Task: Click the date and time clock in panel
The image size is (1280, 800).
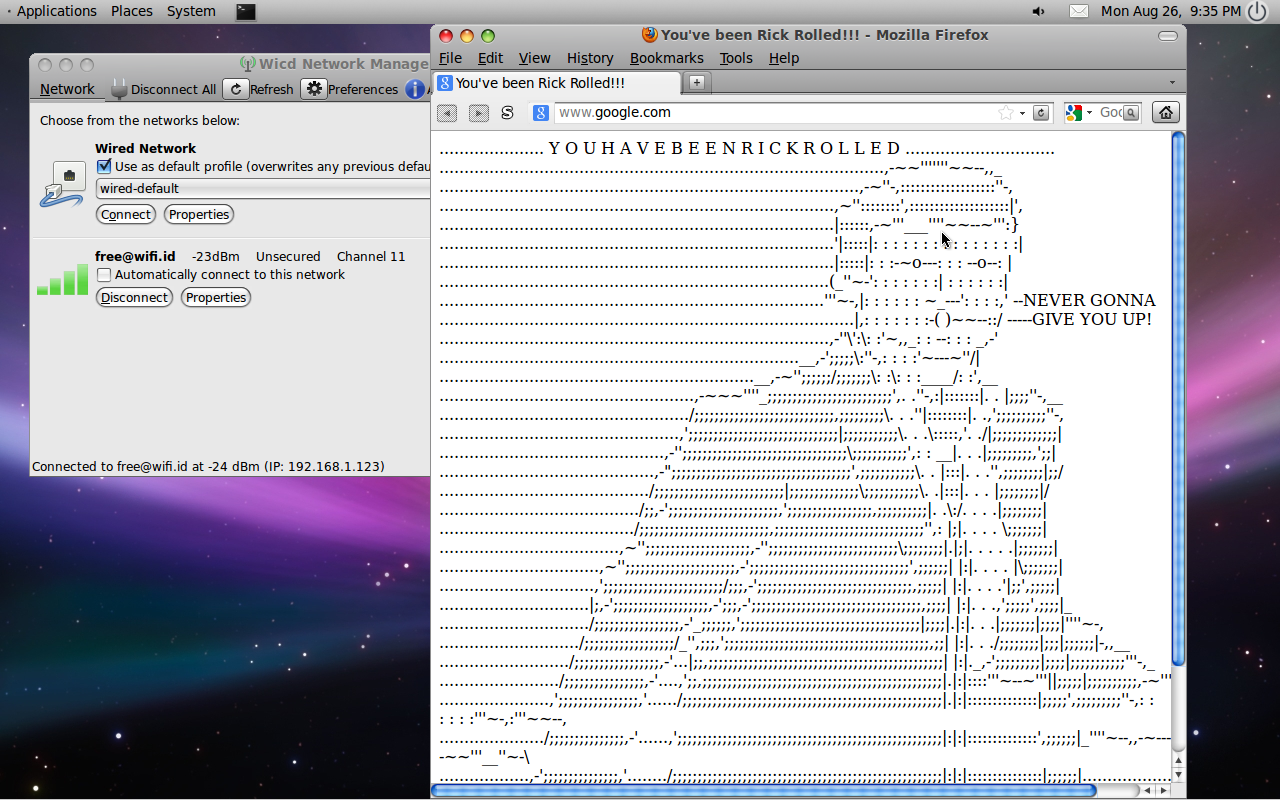Action: [1171, 11]
